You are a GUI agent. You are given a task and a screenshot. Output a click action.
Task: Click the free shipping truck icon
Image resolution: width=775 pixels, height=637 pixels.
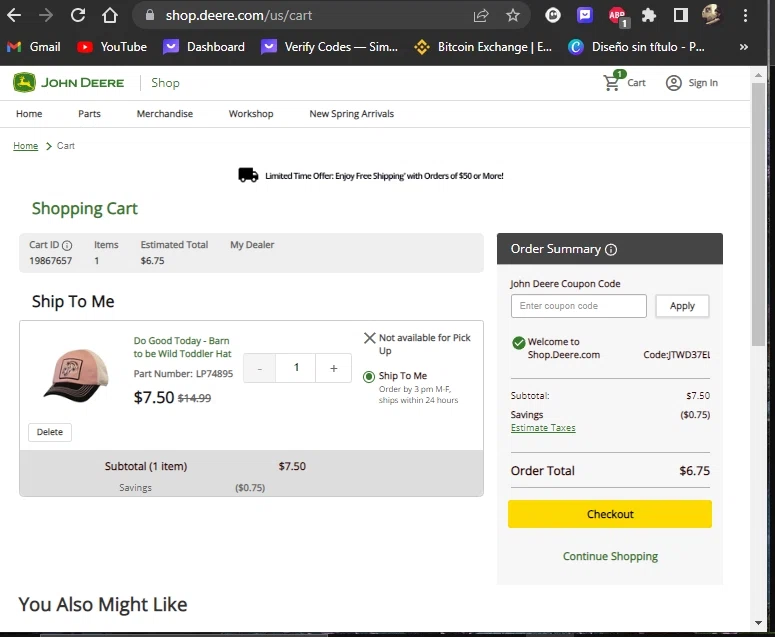[x=248, y=175]
